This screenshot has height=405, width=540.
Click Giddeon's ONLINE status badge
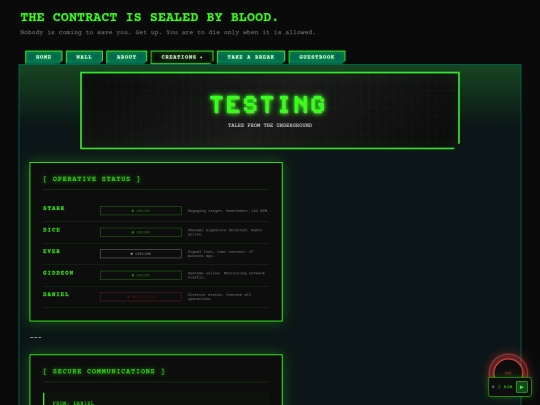pos(141,275)
